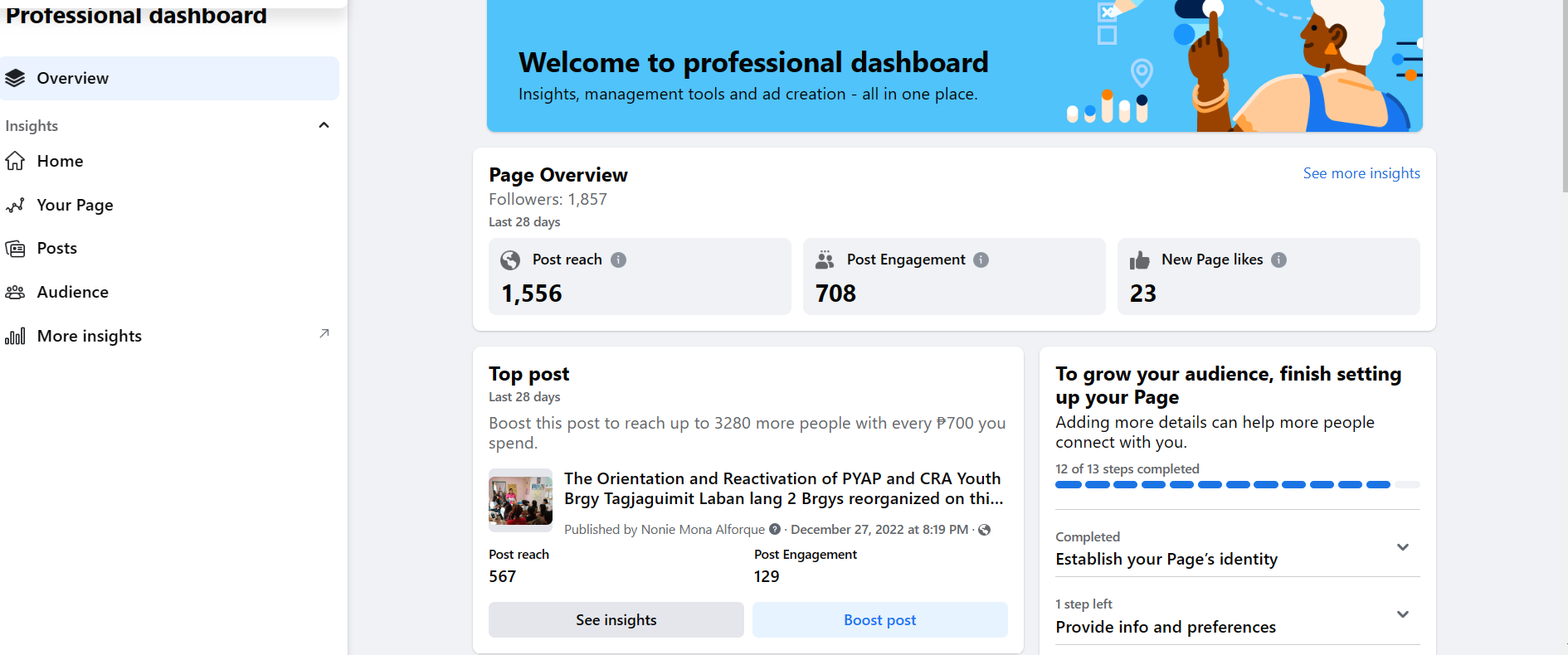Viewport: 1568px width, 655px height.
Task: Click the globe icon in Post reach card
Action: pos(510,260)
